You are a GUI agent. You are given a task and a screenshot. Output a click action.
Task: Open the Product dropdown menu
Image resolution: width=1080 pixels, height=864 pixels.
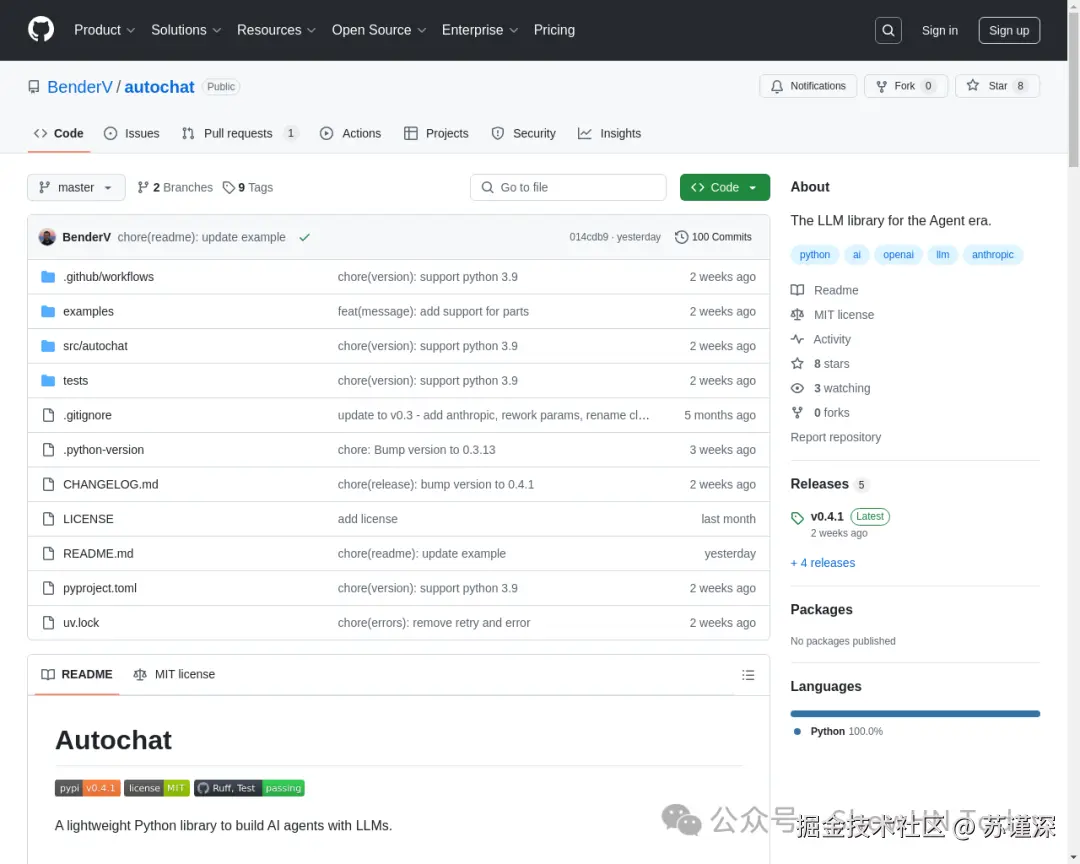click(x=104, y=30)
